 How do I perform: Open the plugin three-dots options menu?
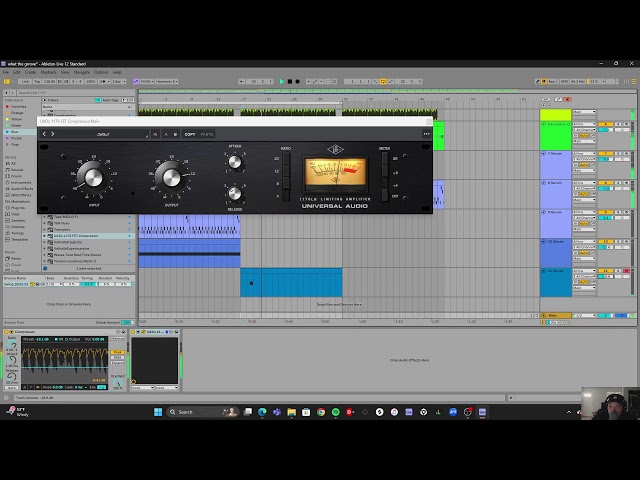(x=427, y=134)
